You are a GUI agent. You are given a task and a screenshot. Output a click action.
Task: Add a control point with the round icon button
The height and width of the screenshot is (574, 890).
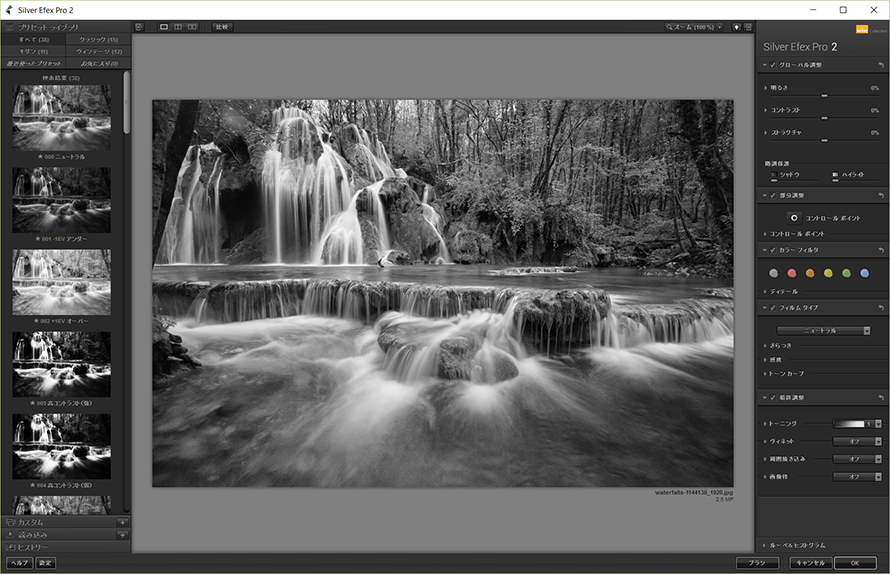coord(794,218)
